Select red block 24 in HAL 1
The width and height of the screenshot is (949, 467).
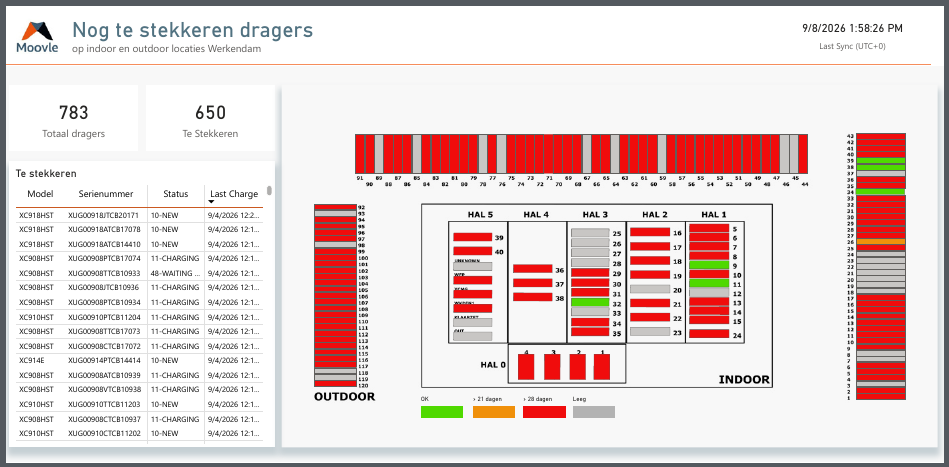[709, 333]
